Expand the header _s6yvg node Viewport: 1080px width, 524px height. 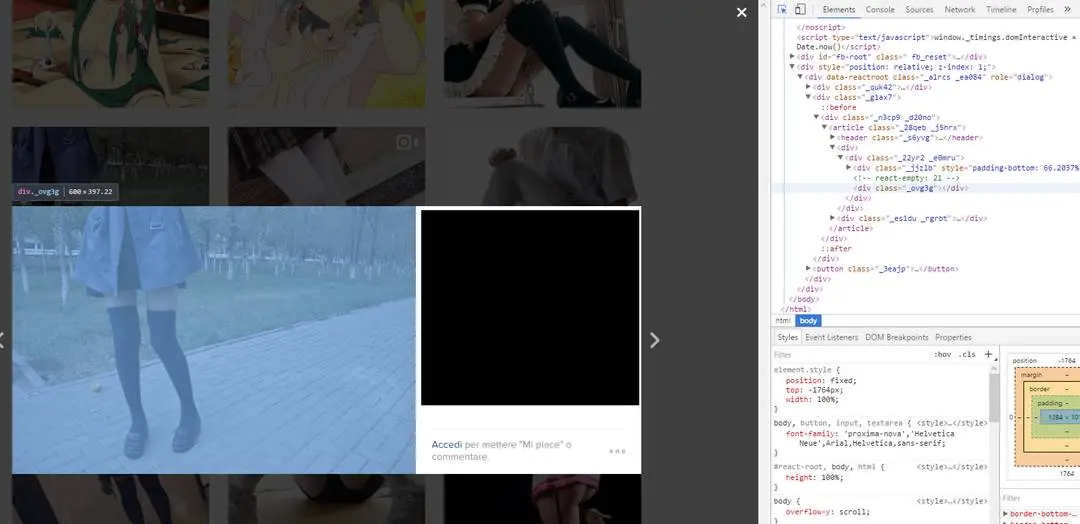[832, 138]
